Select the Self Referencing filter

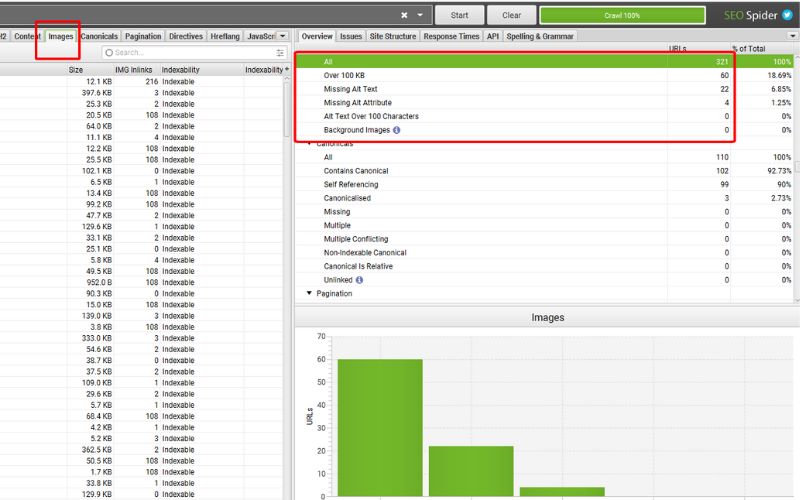point(544,185)
